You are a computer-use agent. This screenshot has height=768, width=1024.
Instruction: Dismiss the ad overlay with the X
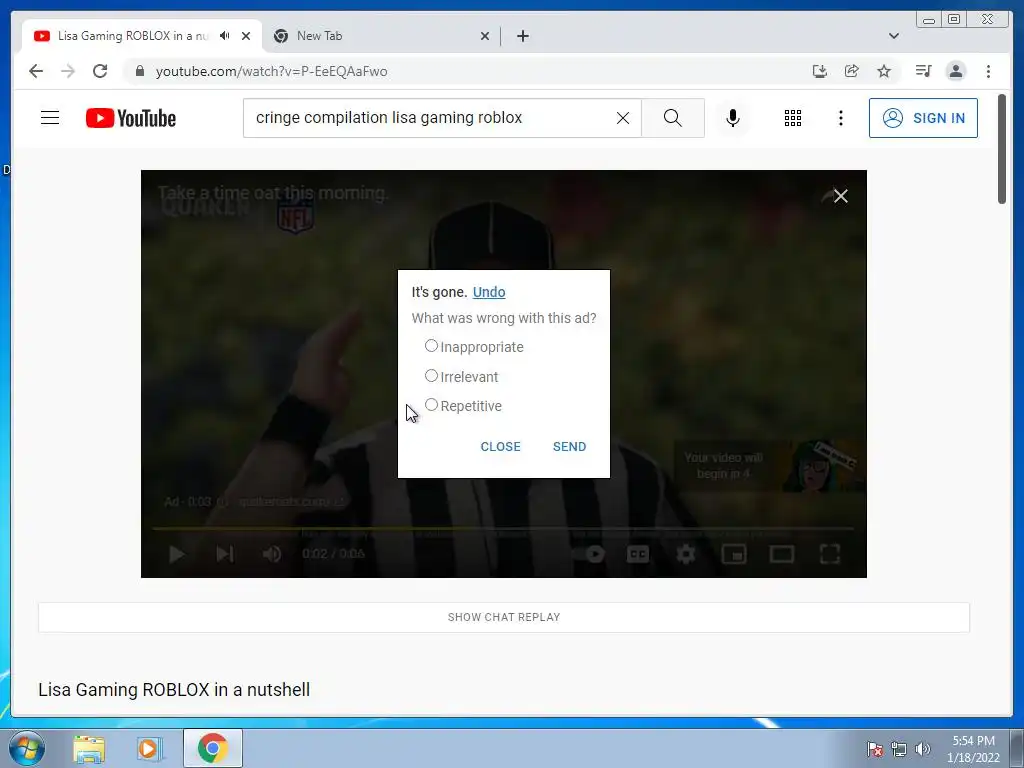point(840,196)
